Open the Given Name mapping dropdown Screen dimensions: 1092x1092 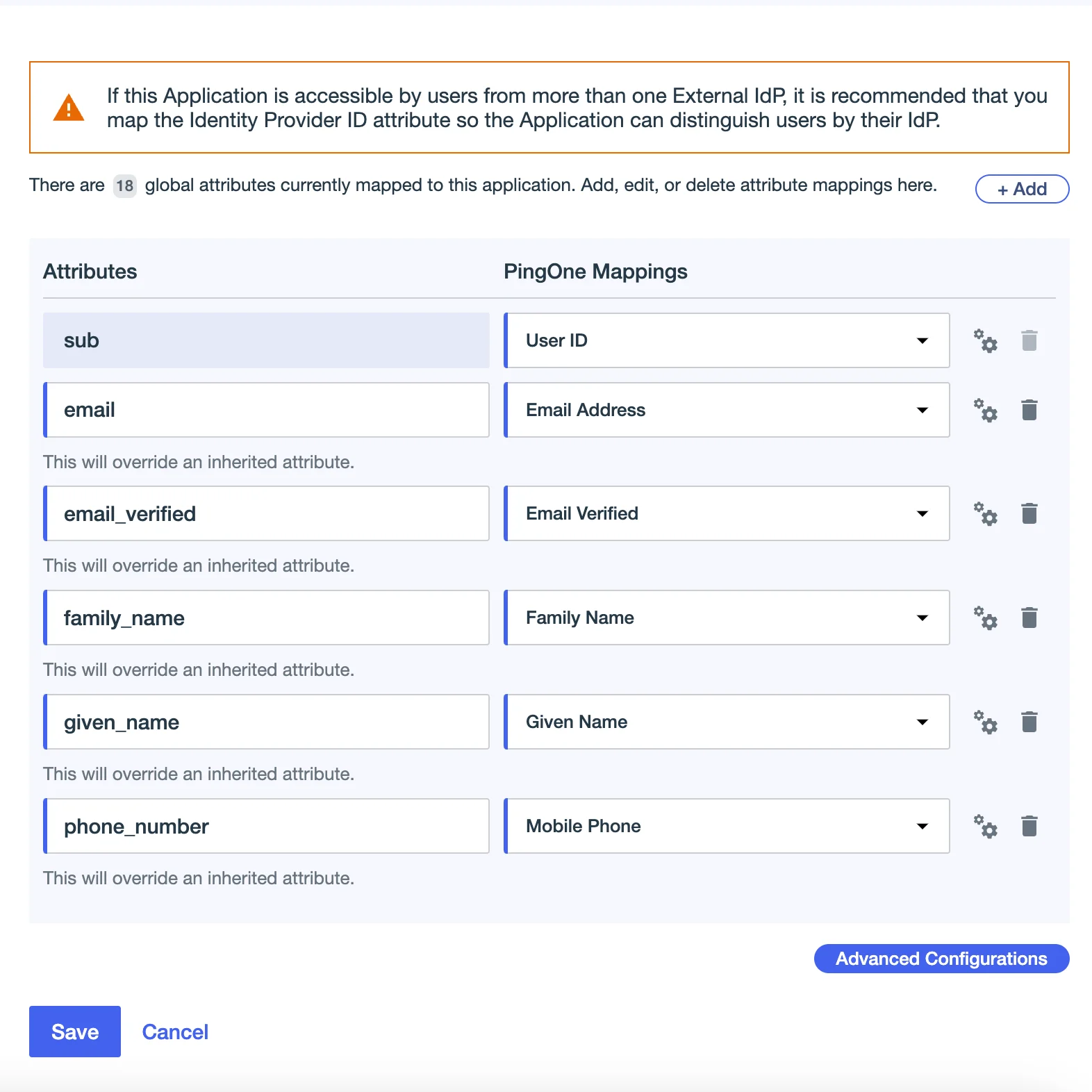pos(727,722)
